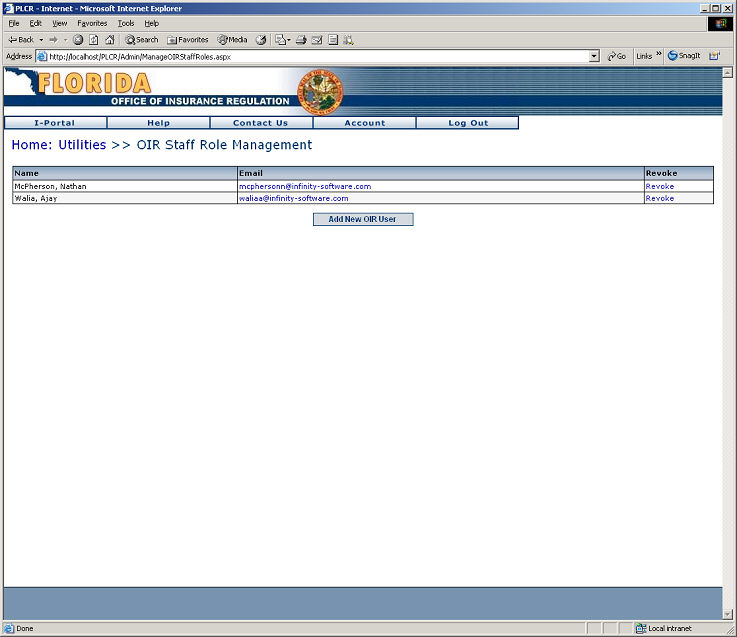Screen dimensions: 737x637
Task: Open email link waliaa@infinity-software.com
Action: (293, 198)
